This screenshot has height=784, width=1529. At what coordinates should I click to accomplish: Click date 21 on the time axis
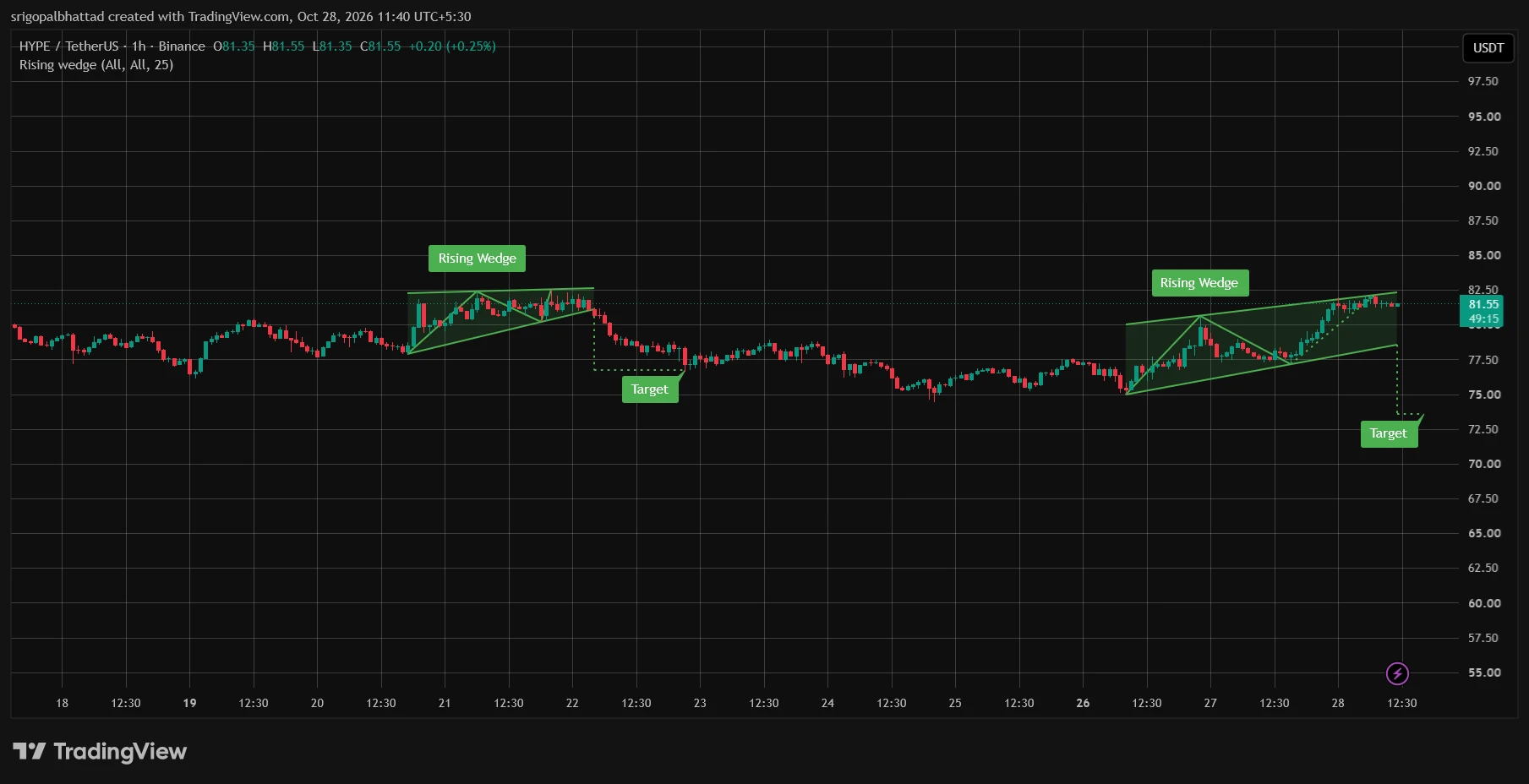tap(445, 703)
